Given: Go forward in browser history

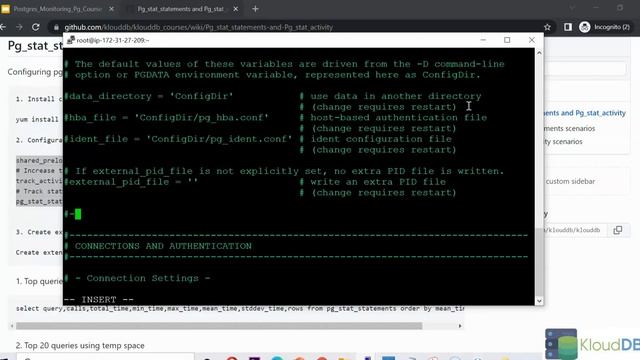Looking at the screenshot, I should coord(19,27).
